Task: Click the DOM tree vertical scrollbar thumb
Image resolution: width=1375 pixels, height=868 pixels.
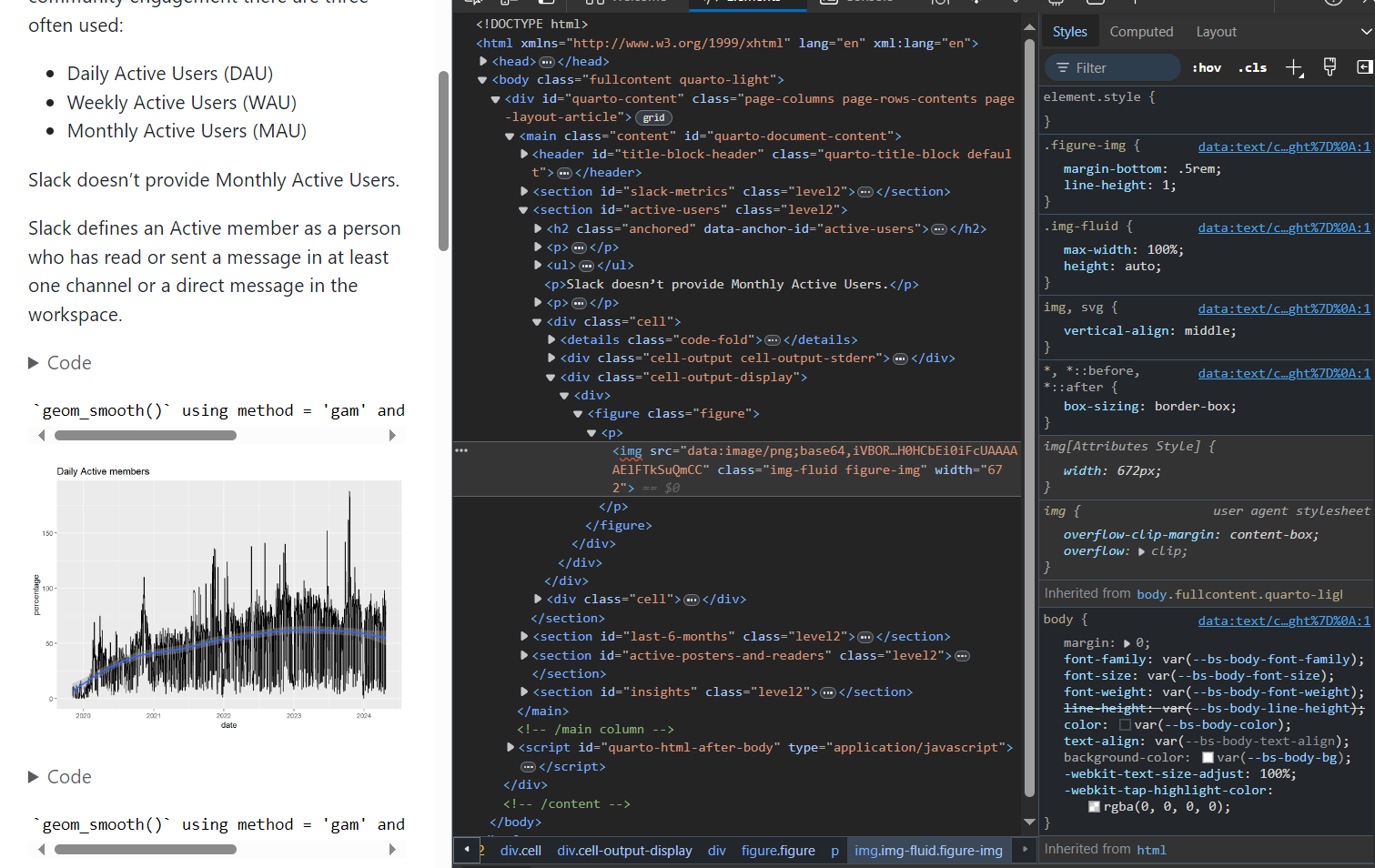Action: coord(1029,419)
